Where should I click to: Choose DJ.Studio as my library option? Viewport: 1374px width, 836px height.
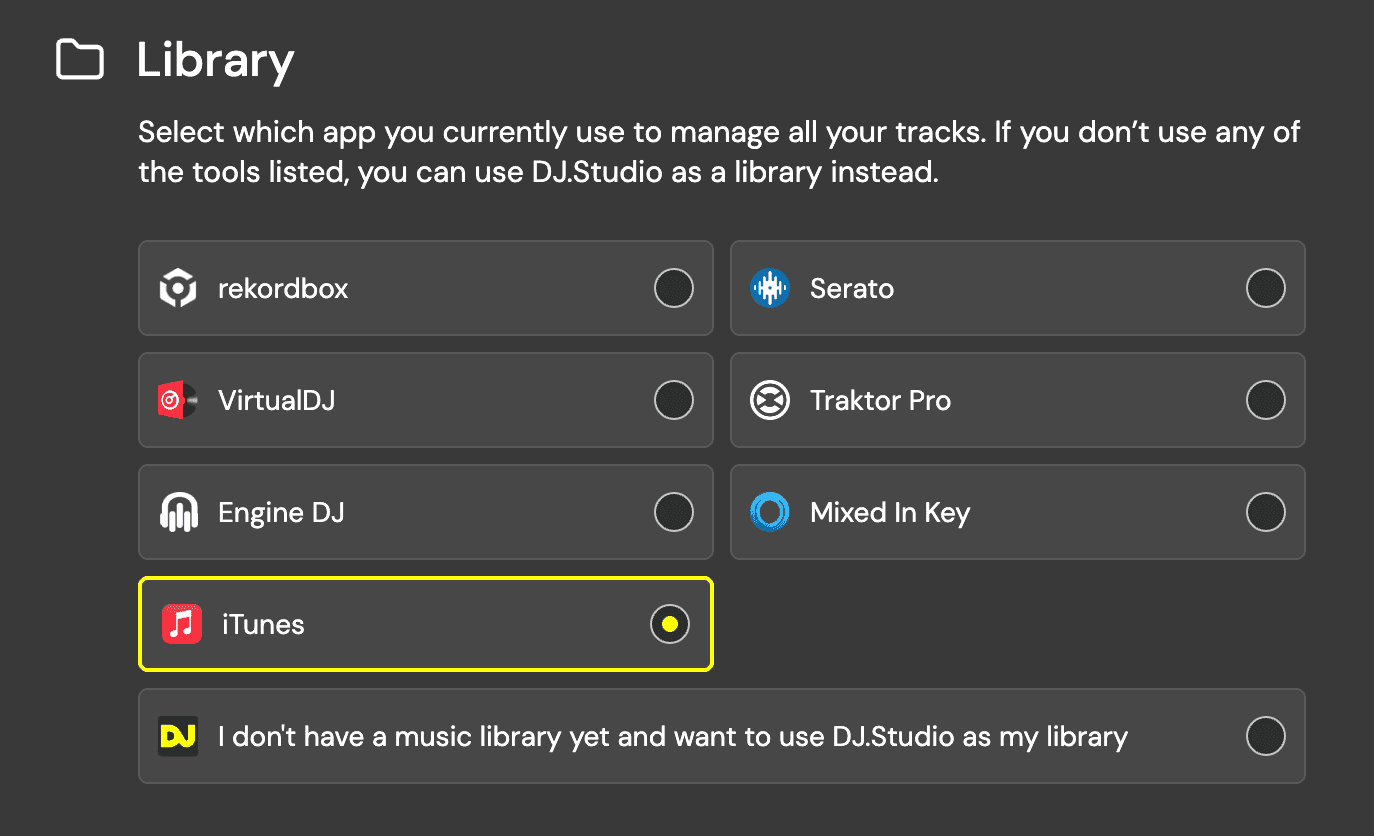point(1266,736)
